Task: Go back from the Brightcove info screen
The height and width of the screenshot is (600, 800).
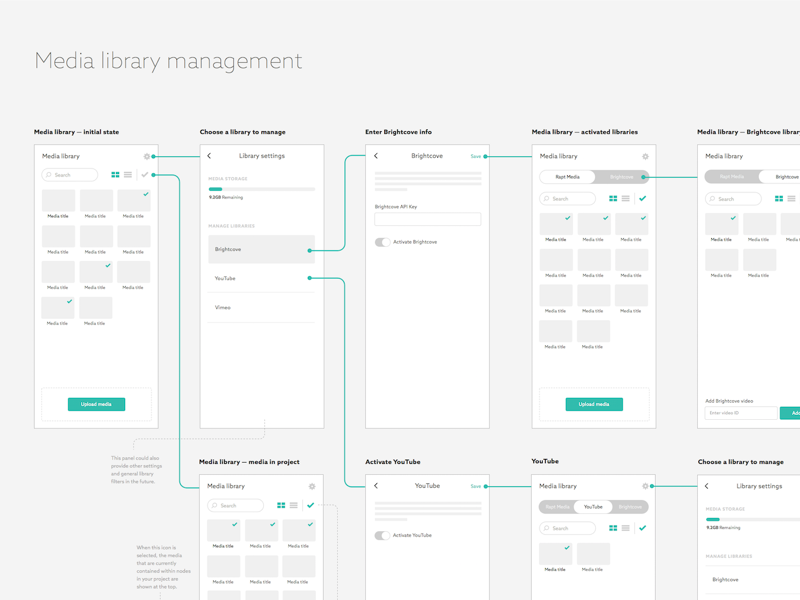Action: point(376,156)
